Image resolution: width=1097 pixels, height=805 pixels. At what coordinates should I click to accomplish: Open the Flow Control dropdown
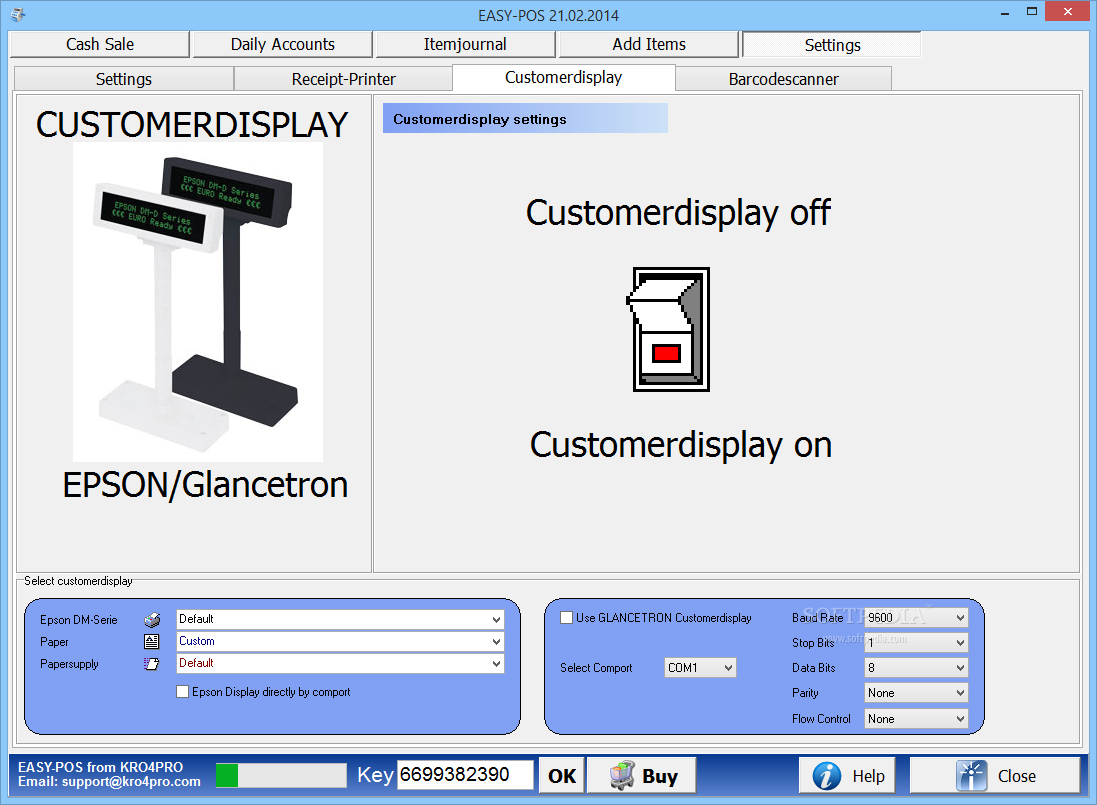tap(916, 718)
